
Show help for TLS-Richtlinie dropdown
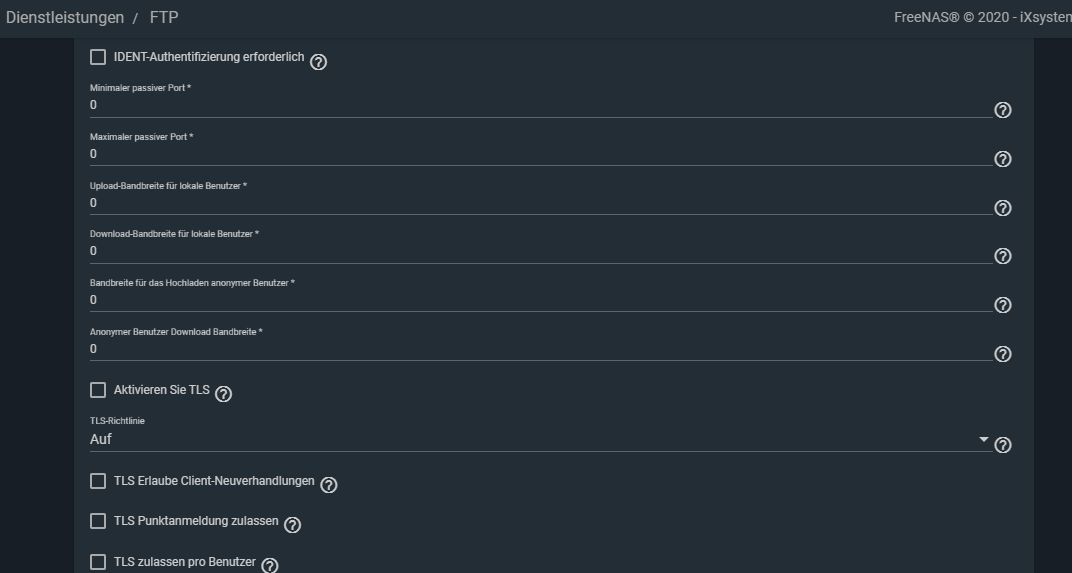1002,445
